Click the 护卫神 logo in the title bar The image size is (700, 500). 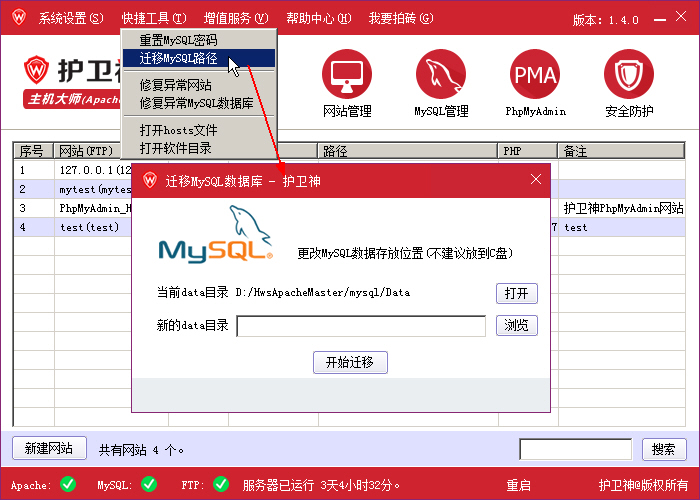(19, 18)
